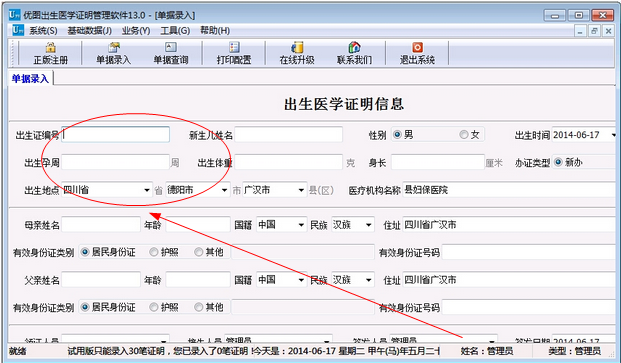This screenshot has width=621, height=363.
Task: Expand the 出生时间 date picker
Action: [x=613, y=135]
